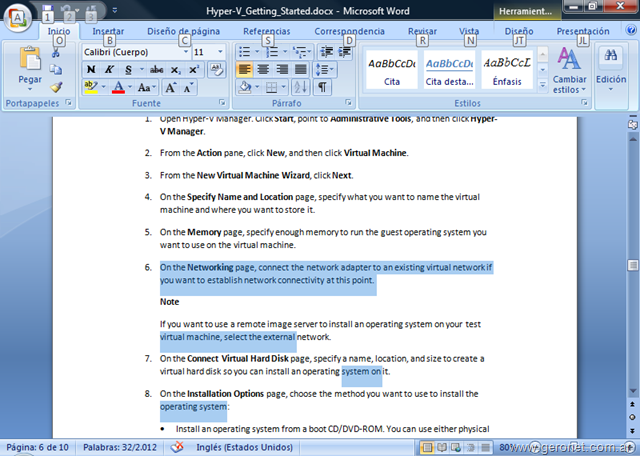The height and width of the screenshot is (456, 640).
Task: Click the Multilevel list icon
Action: 300,52
